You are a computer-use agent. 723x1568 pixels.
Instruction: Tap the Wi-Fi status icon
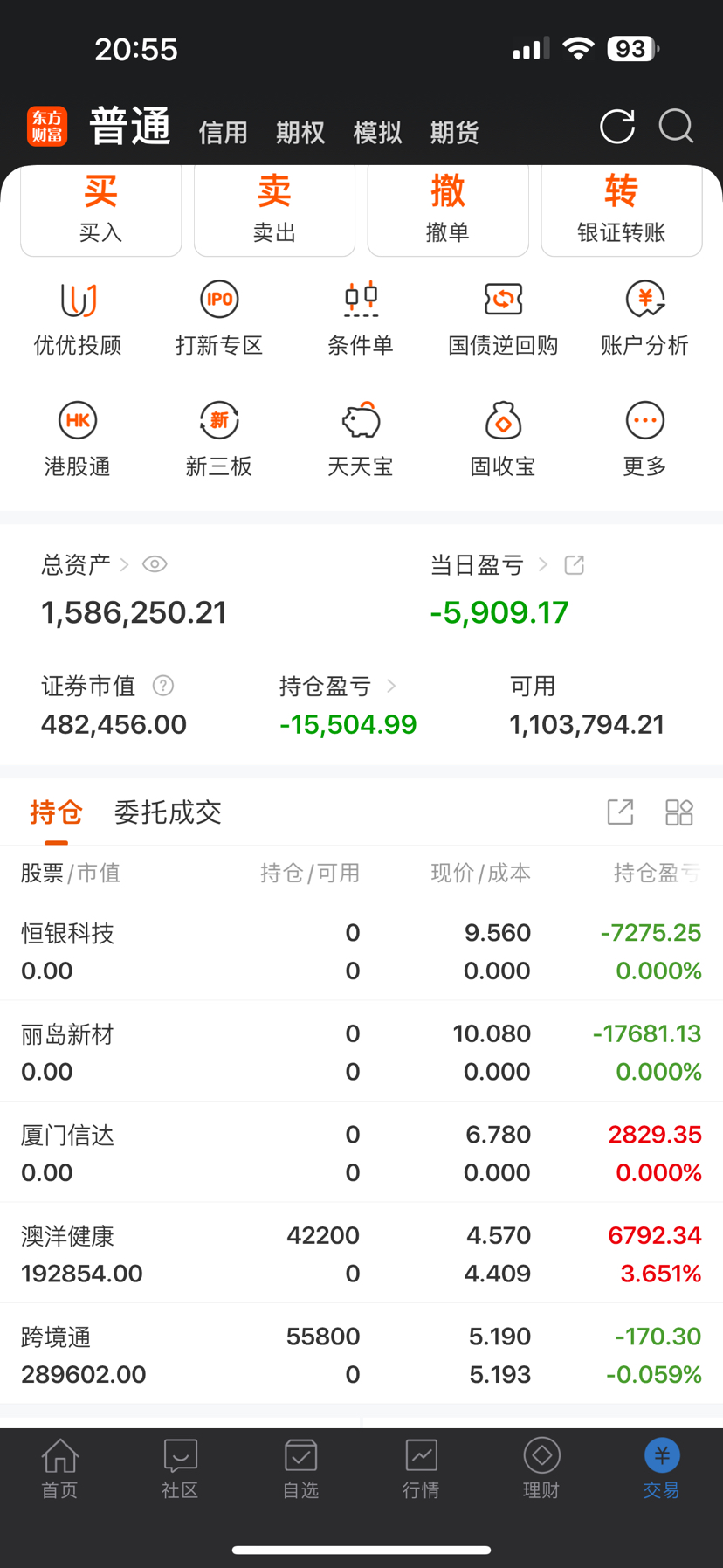click(578, 48)
